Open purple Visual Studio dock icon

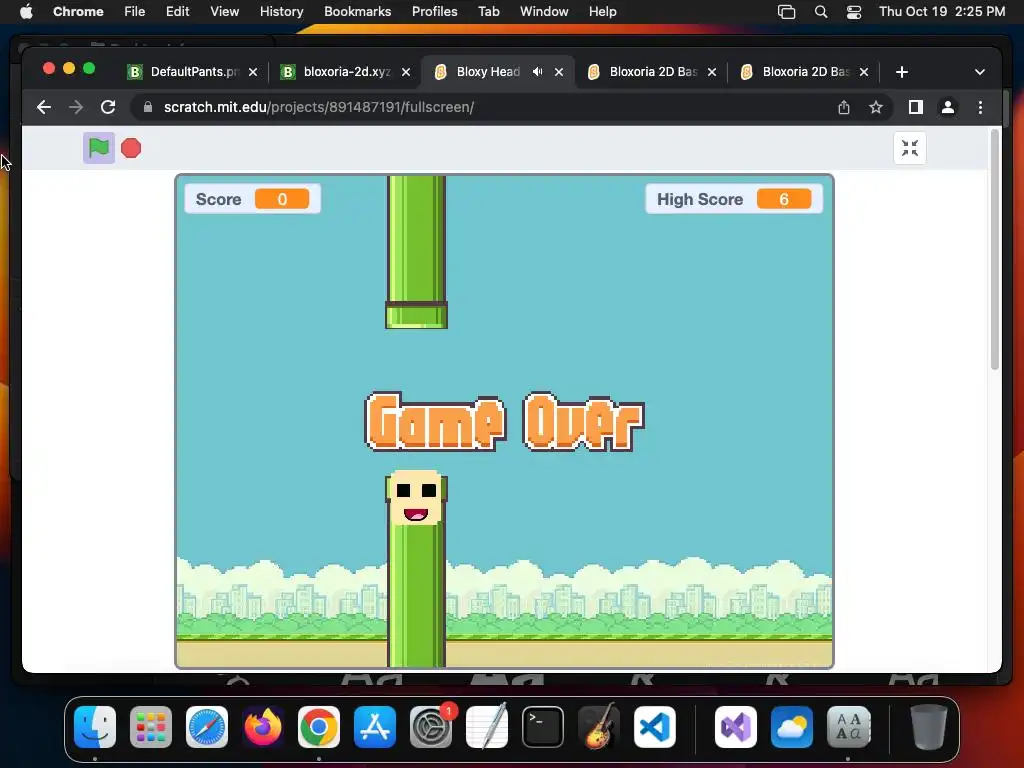click(x=736, y=727)
